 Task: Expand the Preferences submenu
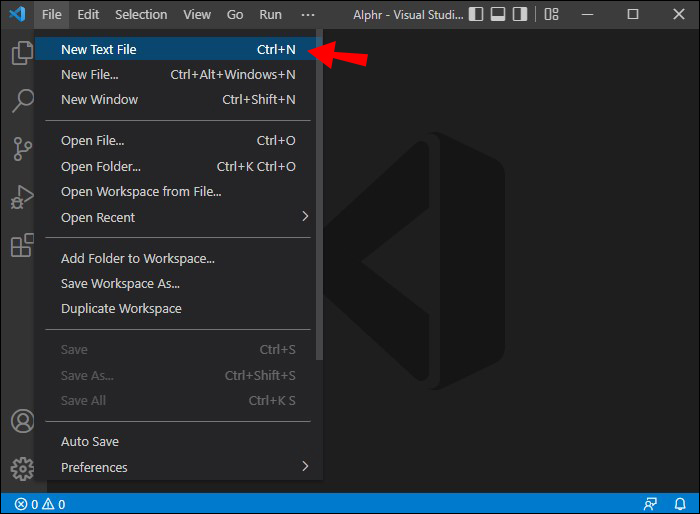click(305, 467)
